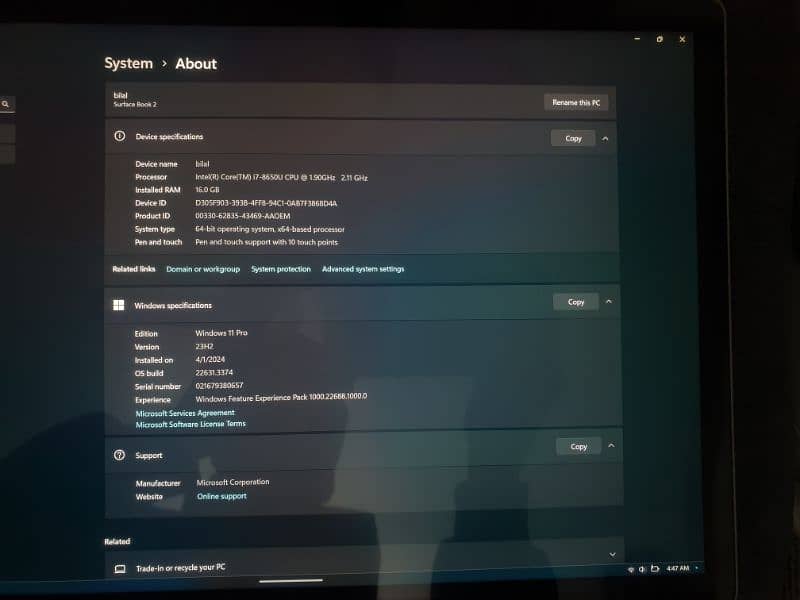Collapse the Windows specifications section

click(x=608, y=301)
